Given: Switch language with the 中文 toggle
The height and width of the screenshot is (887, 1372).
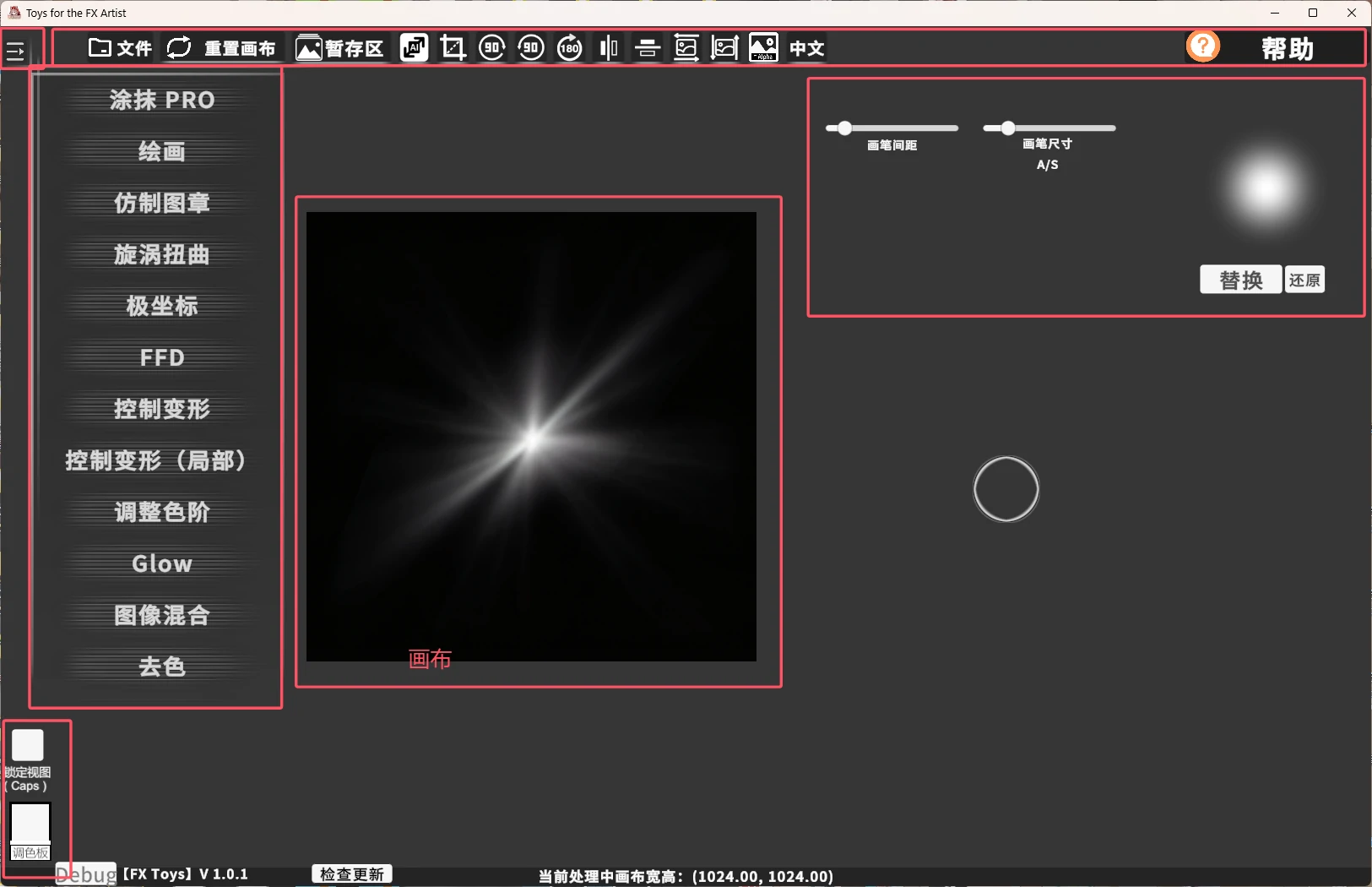Looking at the screenshot, I should [x=806, y=48].
